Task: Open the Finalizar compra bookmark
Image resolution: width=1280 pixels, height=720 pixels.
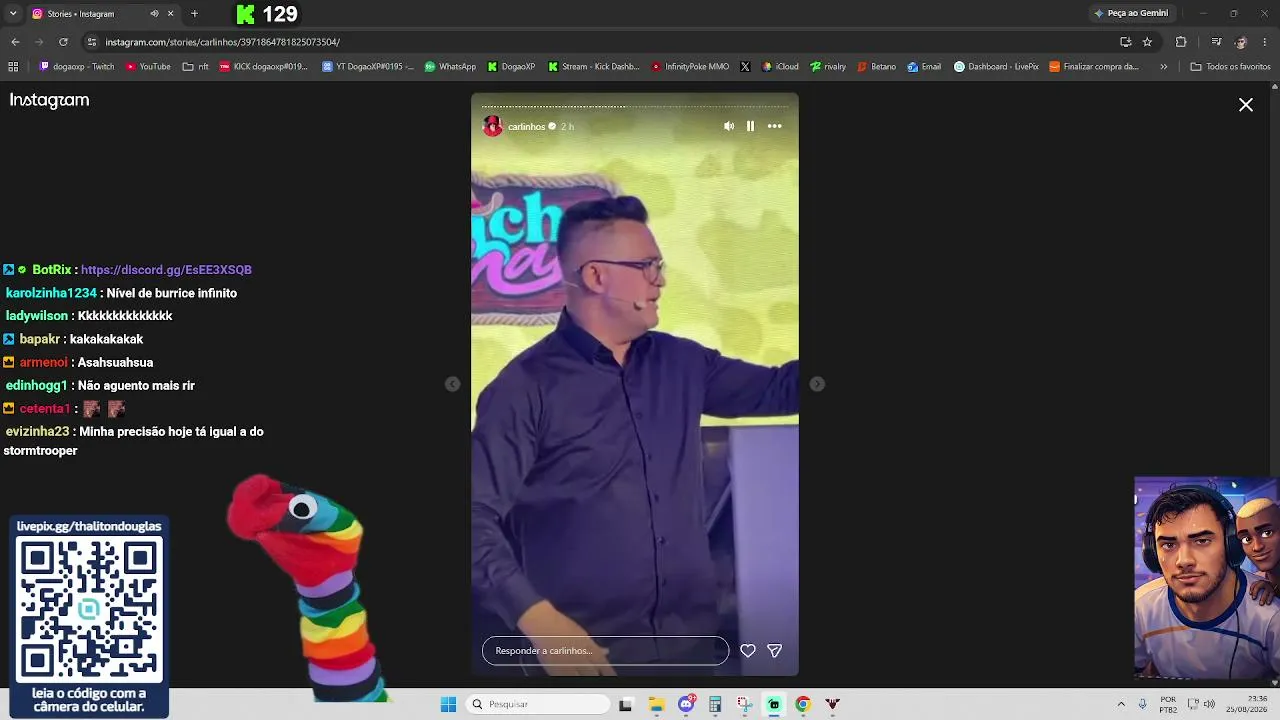Action: click(1094, 67)
